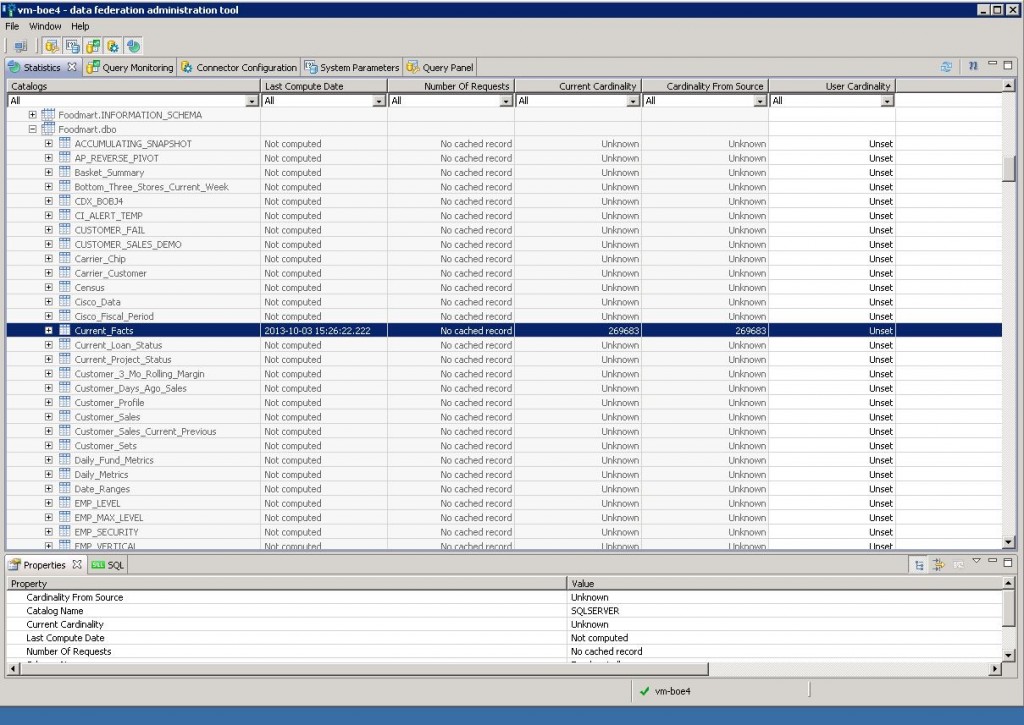The height and width of the screenshot is (725, 1024).
Task: Open the Cardinality From Source filter dropdown
Action: click(x=760, y=101)
